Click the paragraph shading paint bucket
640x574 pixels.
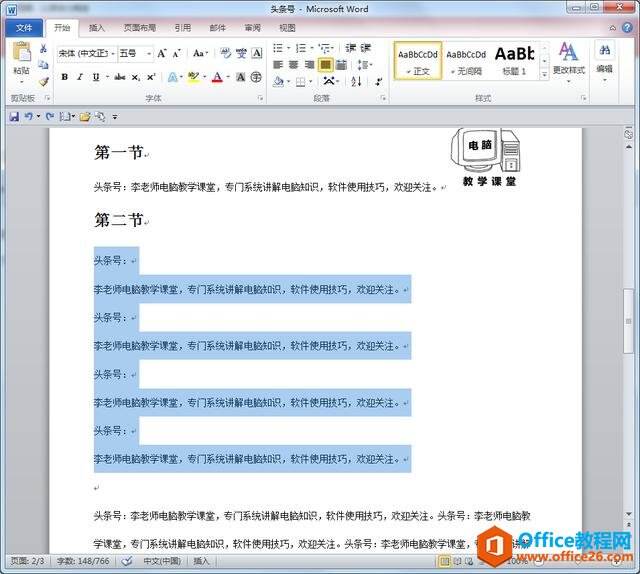click(x=278, y=82)
